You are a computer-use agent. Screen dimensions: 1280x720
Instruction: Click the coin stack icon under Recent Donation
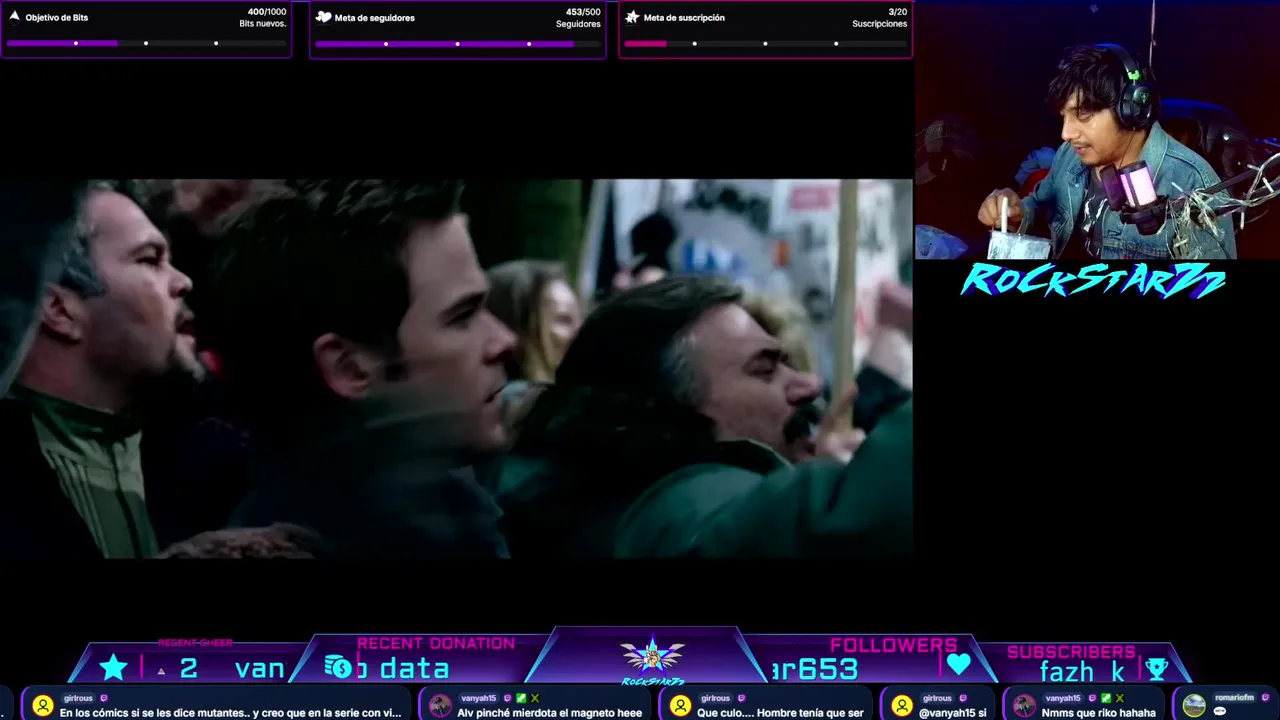click(338, 668)
